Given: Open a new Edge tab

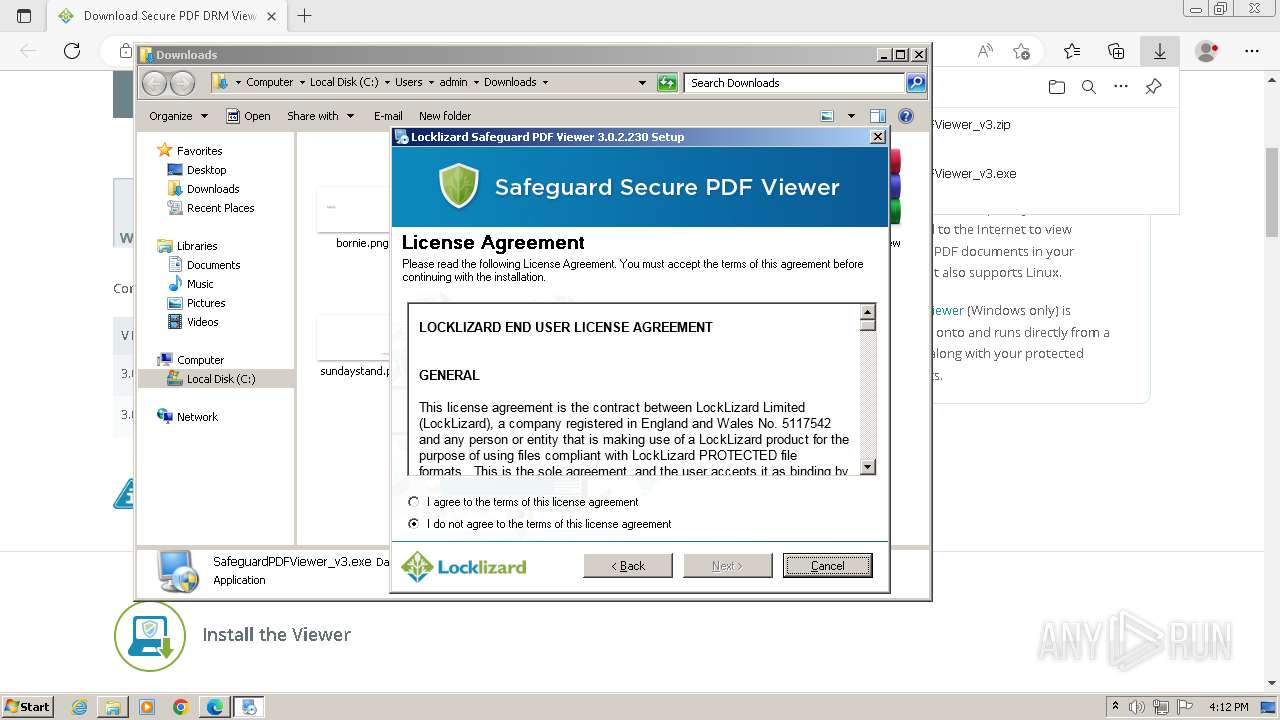Looking at the screenshot, I should click(x=305, y=15).
